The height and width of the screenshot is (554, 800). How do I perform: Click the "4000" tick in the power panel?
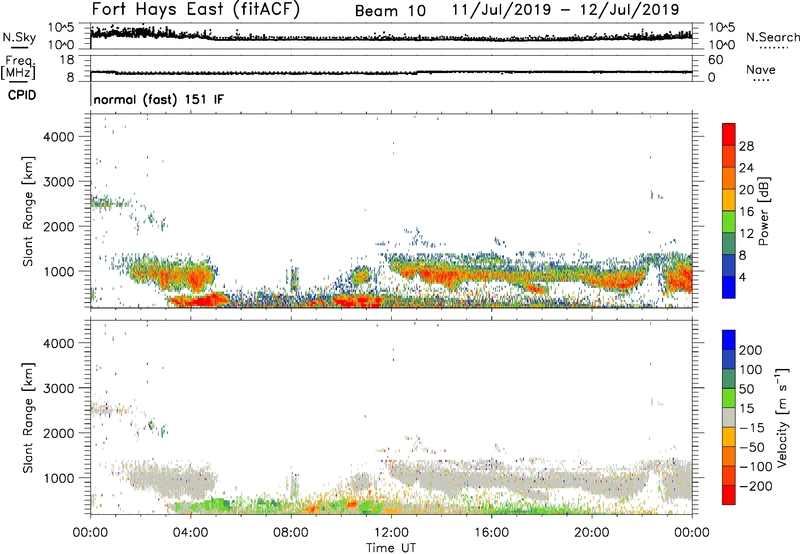[59, 137]
